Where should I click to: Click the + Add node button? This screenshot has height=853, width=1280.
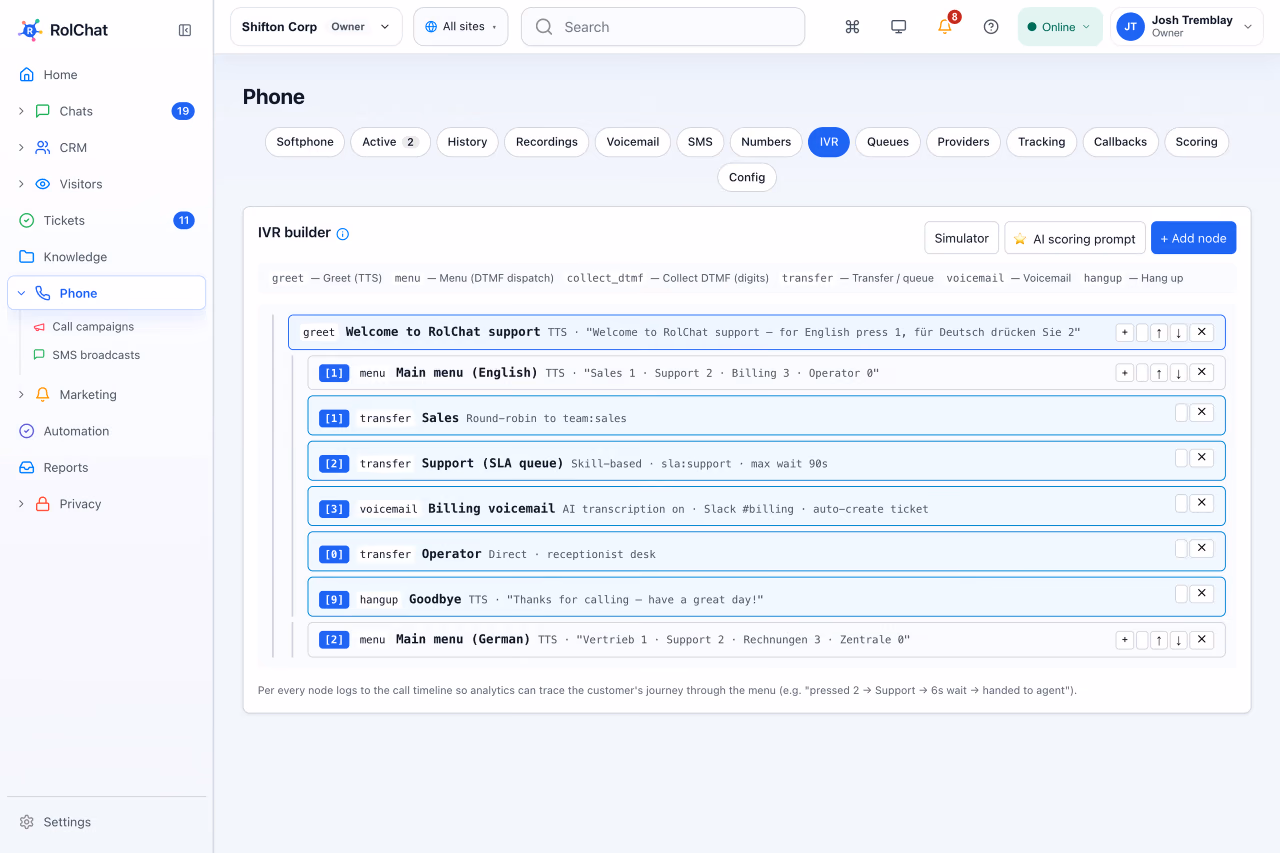click(x=1193, y=238)
